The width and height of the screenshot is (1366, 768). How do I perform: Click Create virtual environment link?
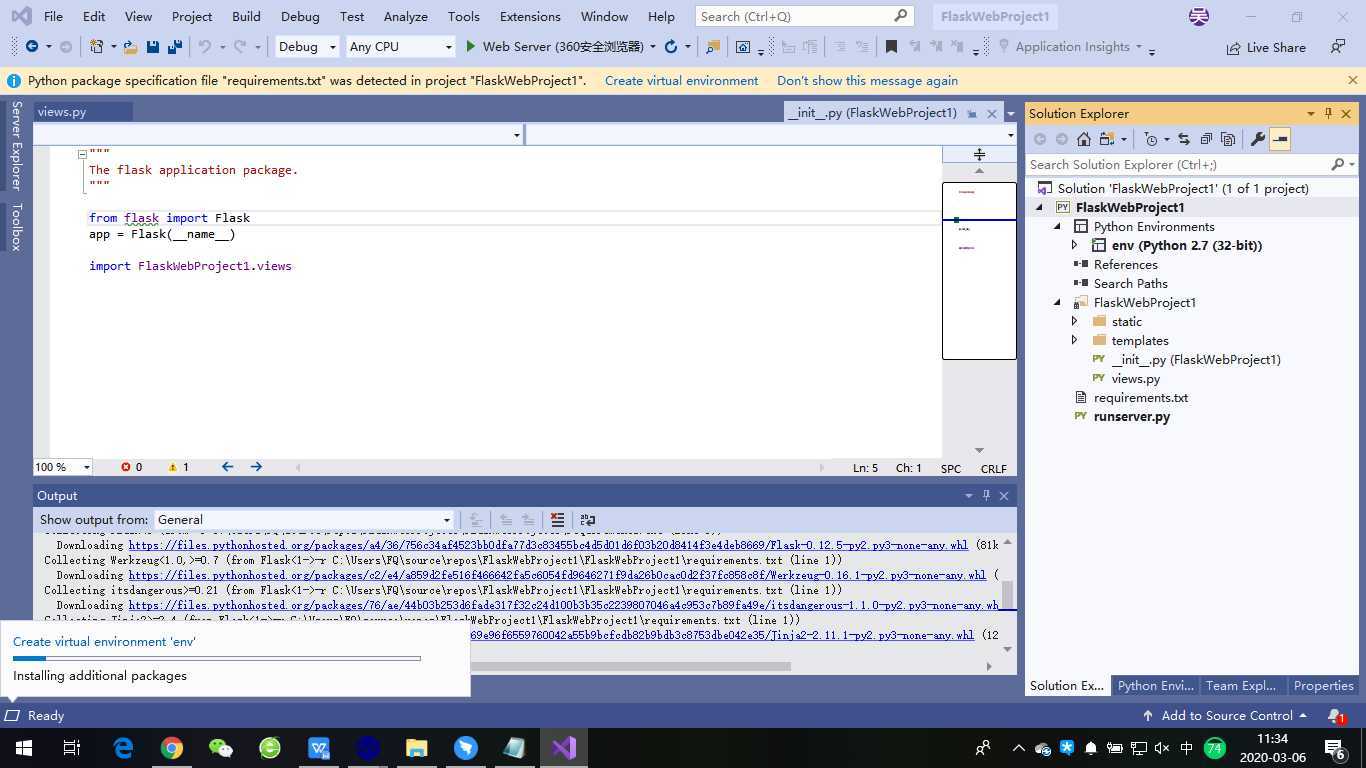pos(681,81)
